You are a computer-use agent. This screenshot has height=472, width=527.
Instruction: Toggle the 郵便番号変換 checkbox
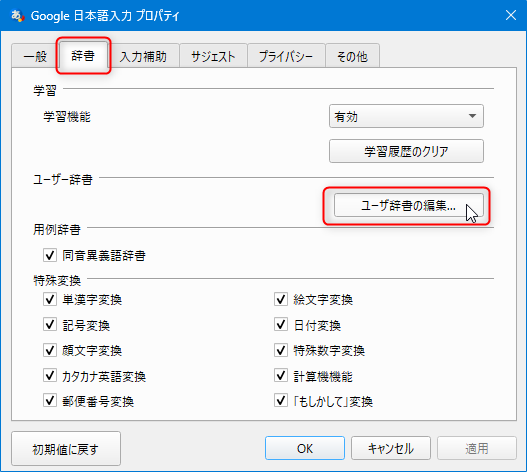click(50, 401)
